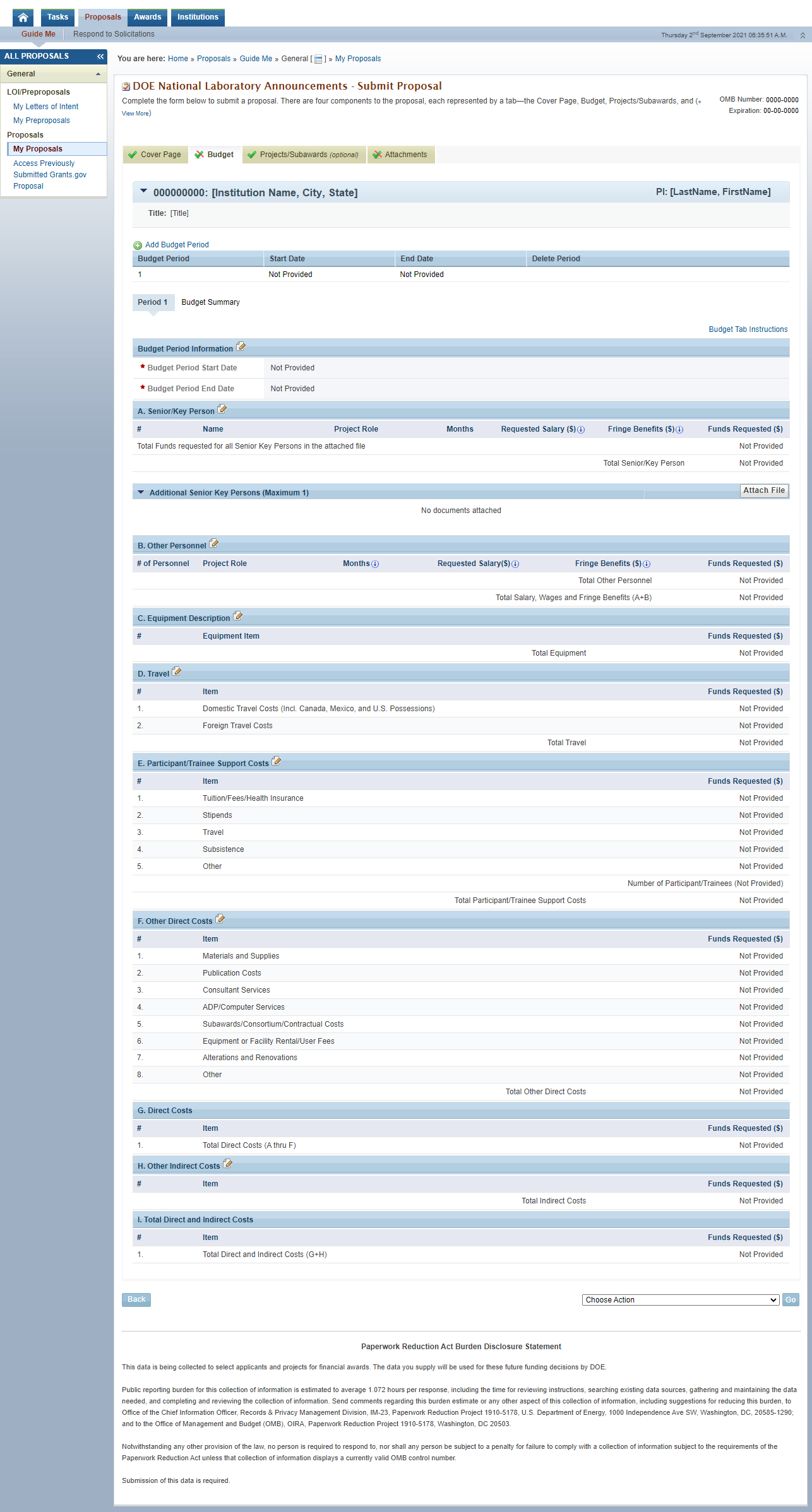The width and height of the screenshot is (812, 1512).
Task: Click the Attach File button
Action: 764,490
